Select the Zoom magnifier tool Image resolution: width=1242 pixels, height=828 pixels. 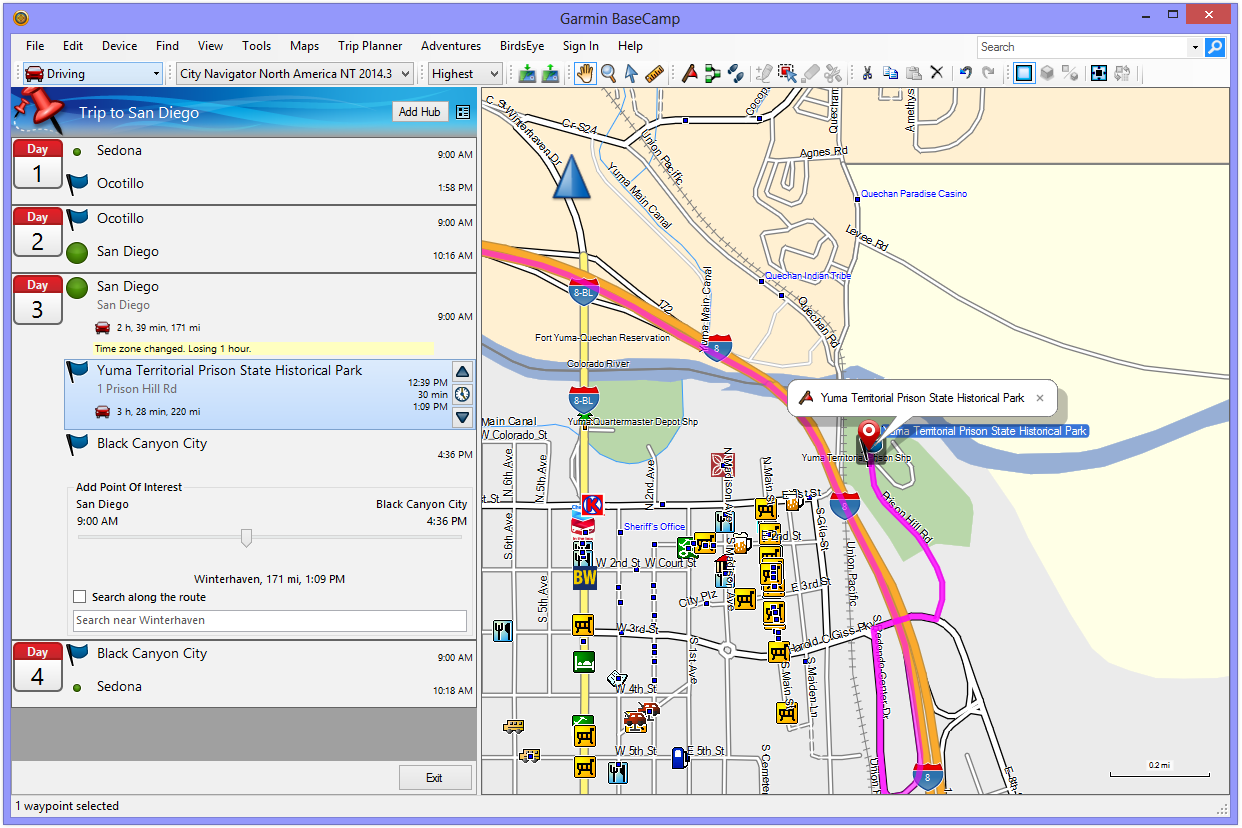pos(608,73)
